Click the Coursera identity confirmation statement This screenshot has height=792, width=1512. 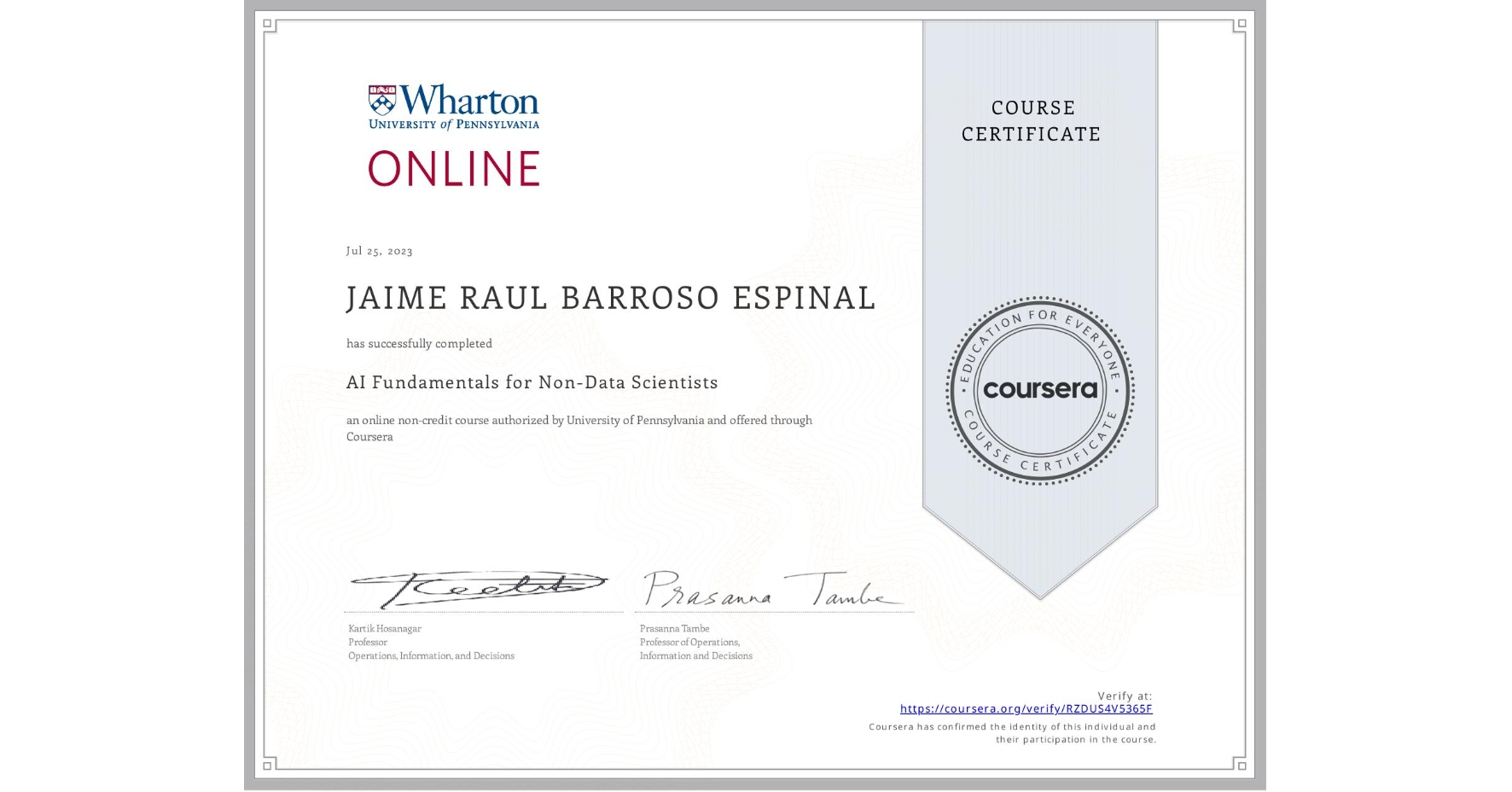1012,733
